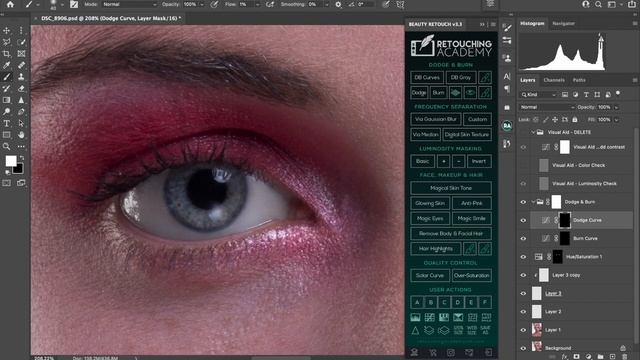The height and width of the screenshot is (360, 640).
Task: Click the Character panel icon in dock
Action: (507, 76)
